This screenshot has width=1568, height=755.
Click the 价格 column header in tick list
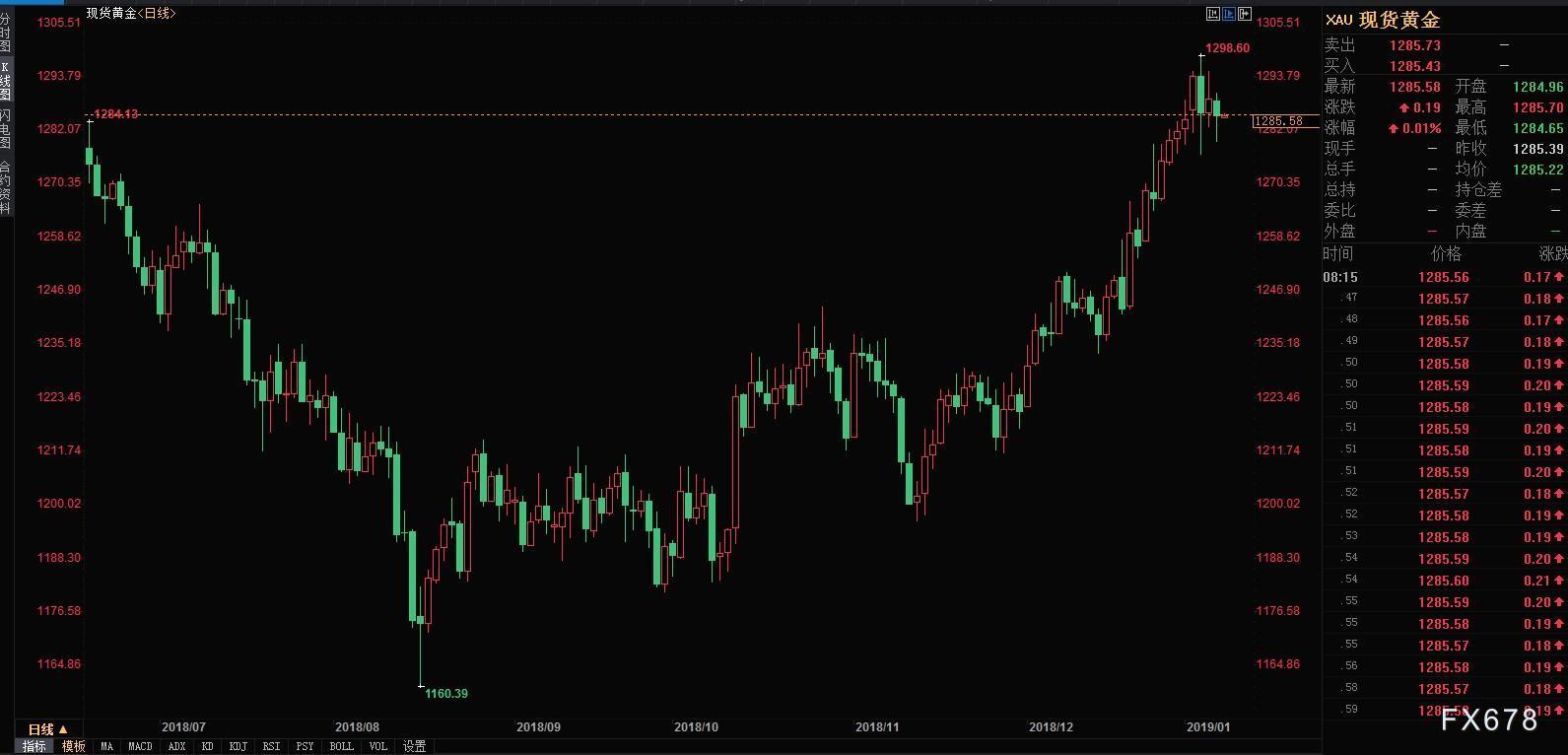click(1447, 254)
